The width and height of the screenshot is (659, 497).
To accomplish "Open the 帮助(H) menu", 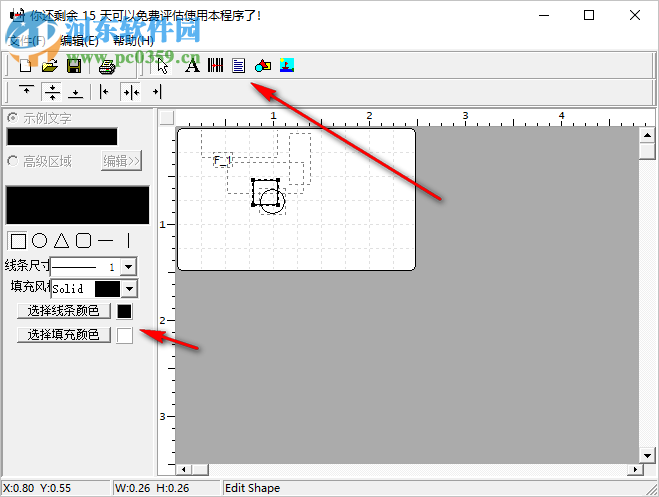I will (x=133, y=41).
